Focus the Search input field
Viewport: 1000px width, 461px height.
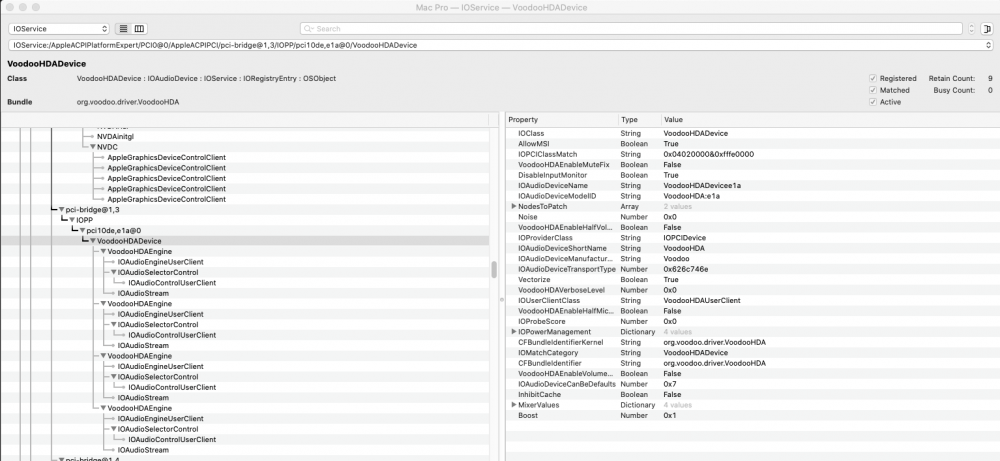click(631, 29)
